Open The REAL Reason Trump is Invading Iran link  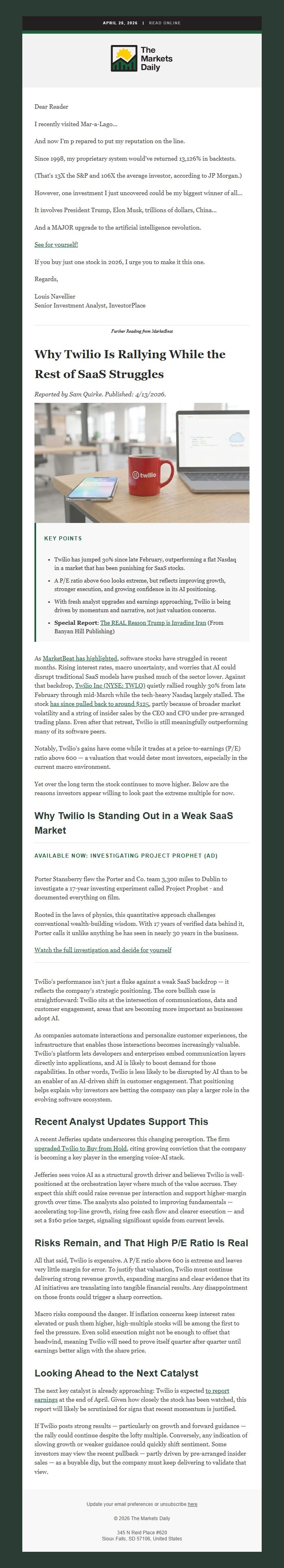tap(153, 623)
